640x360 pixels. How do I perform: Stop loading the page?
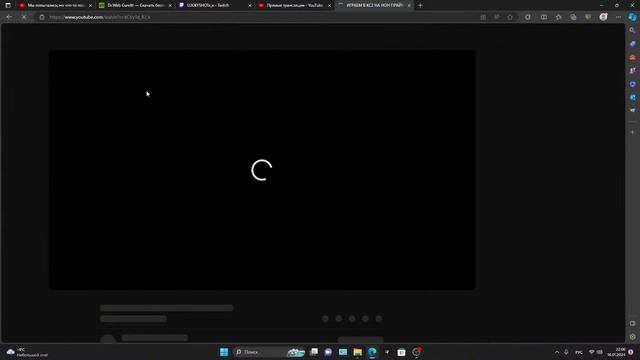(24, 17)
